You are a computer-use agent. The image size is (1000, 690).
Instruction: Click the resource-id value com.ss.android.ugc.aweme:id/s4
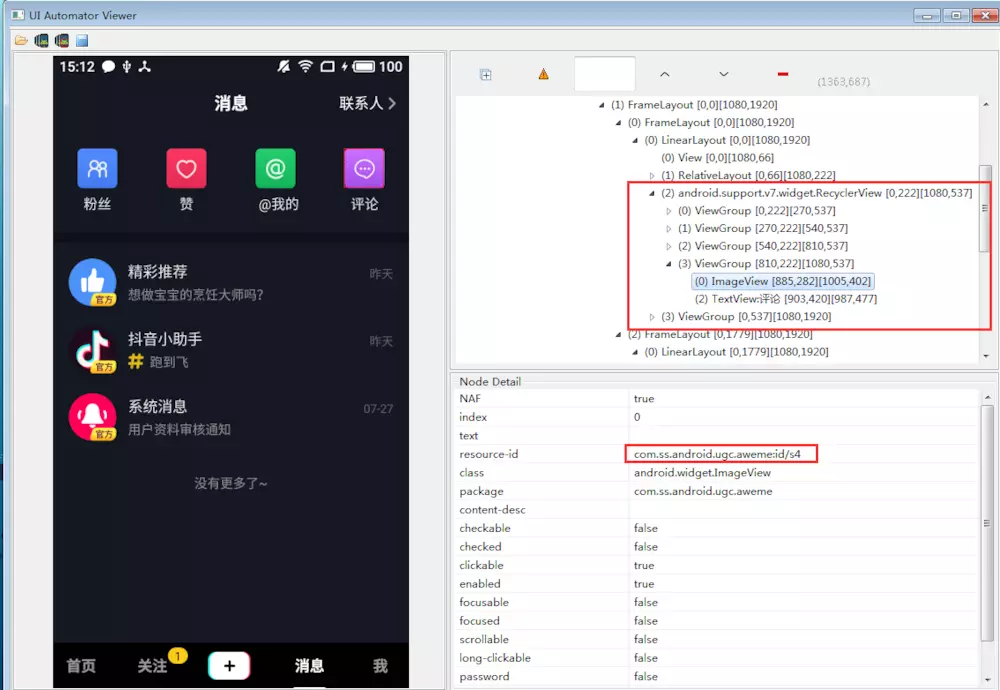coord(717,454)
